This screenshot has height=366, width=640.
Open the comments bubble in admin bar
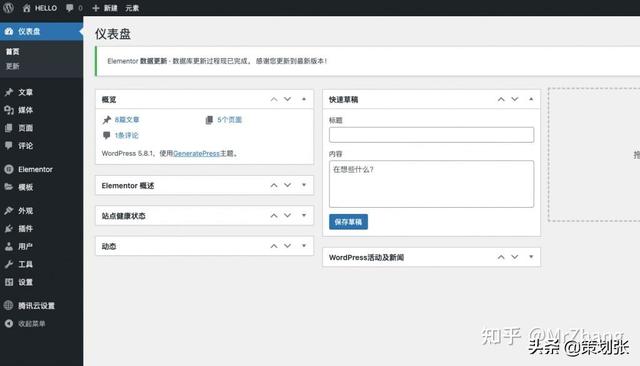click(70, 8)
